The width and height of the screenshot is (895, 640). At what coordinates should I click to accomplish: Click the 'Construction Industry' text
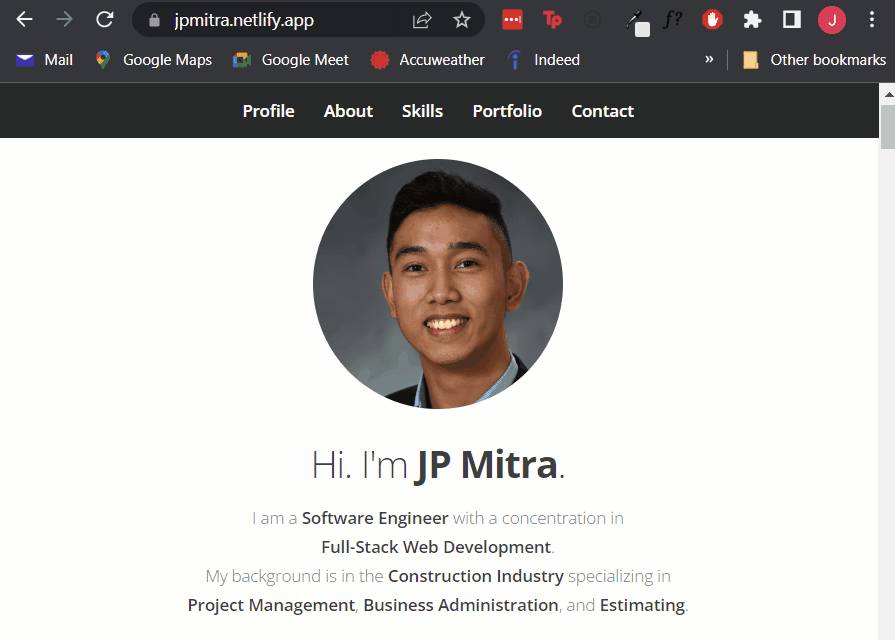point(476,576)
